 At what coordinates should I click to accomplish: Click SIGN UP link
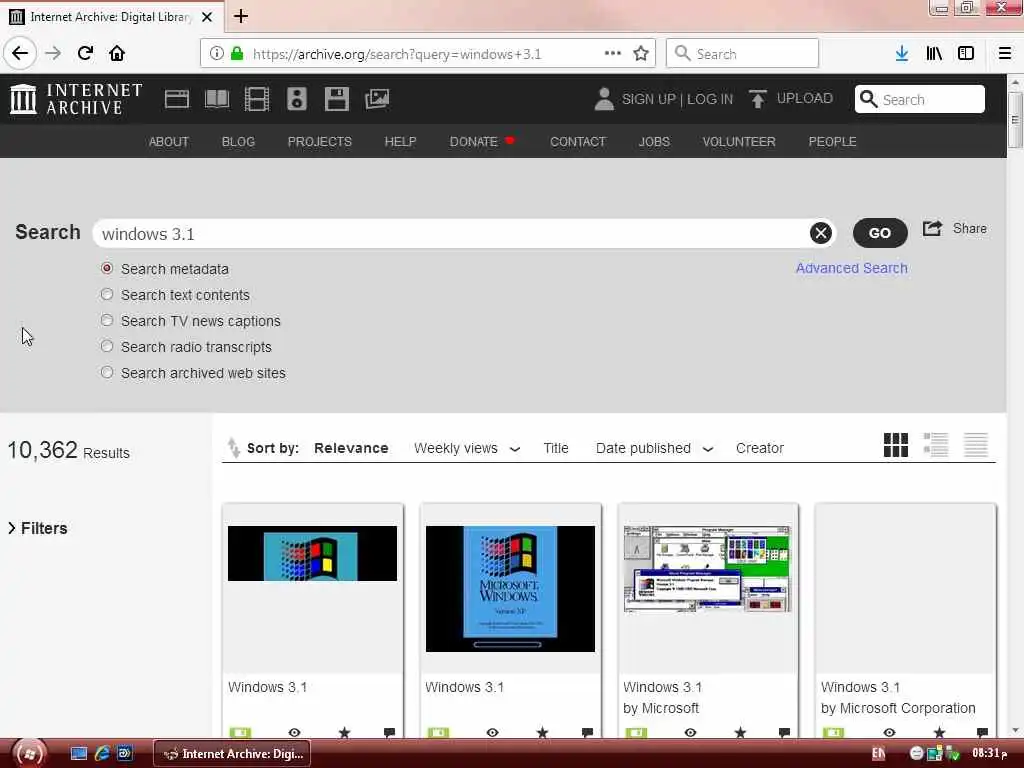648,99
